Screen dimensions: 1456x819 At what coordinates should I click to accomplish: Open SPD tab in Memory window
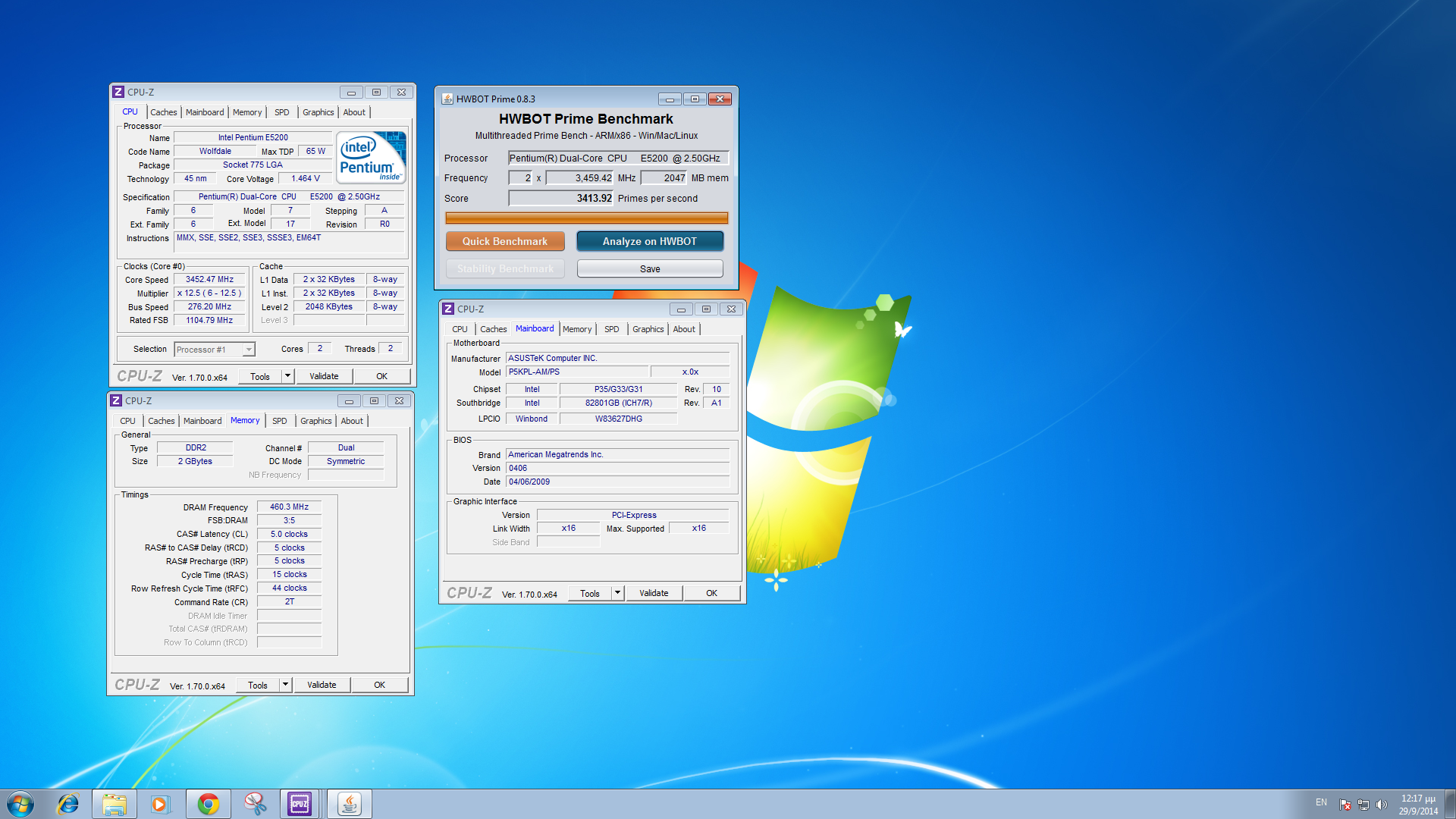(x=280, y=421)
